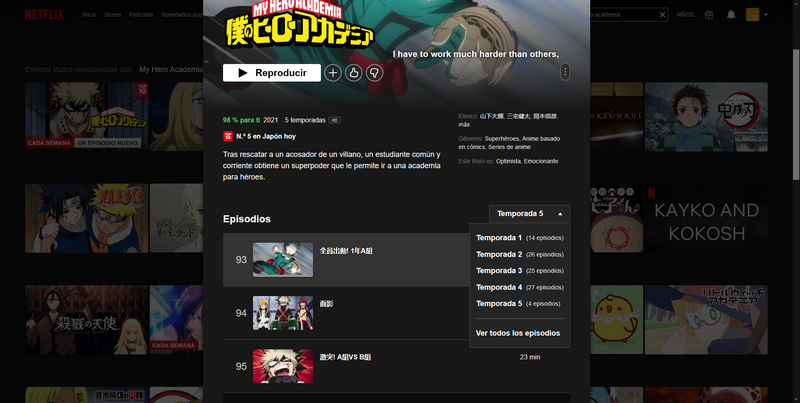Switch to NIÑOS profile link
The height and width of the screenshot is (403, 800).
(x=685, y=15)
